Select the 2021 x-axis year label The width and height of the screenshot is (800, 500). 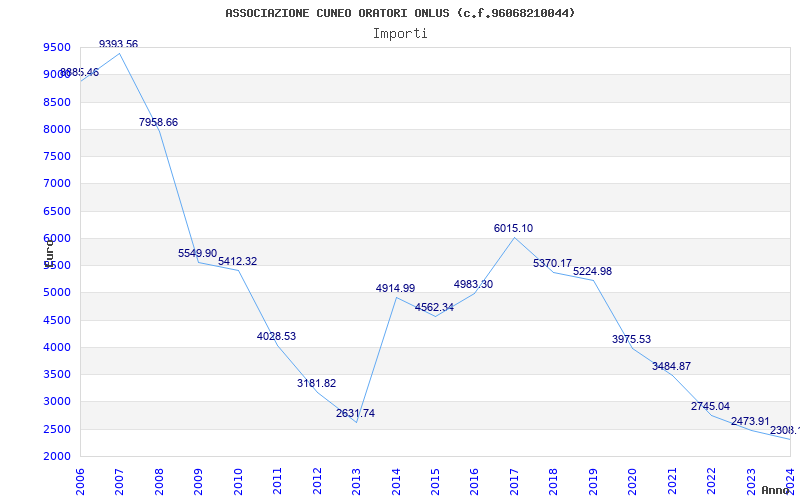click(672, 481)
